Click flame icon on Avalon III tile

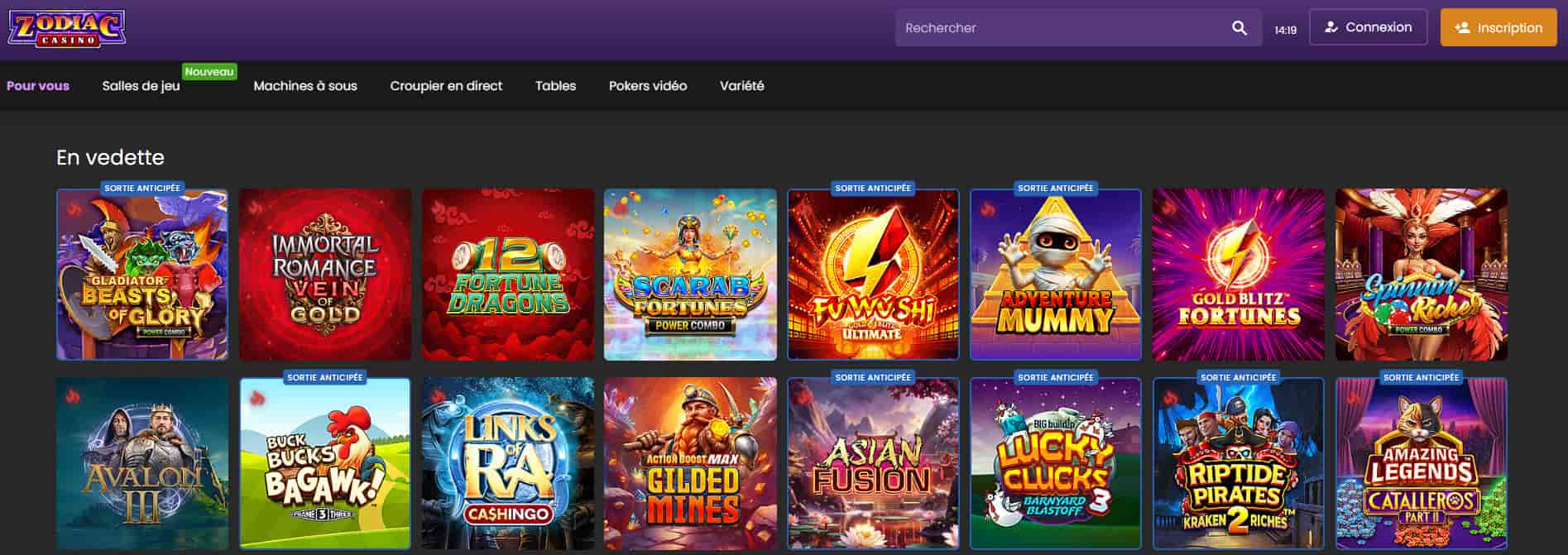[x=74, y=398]
